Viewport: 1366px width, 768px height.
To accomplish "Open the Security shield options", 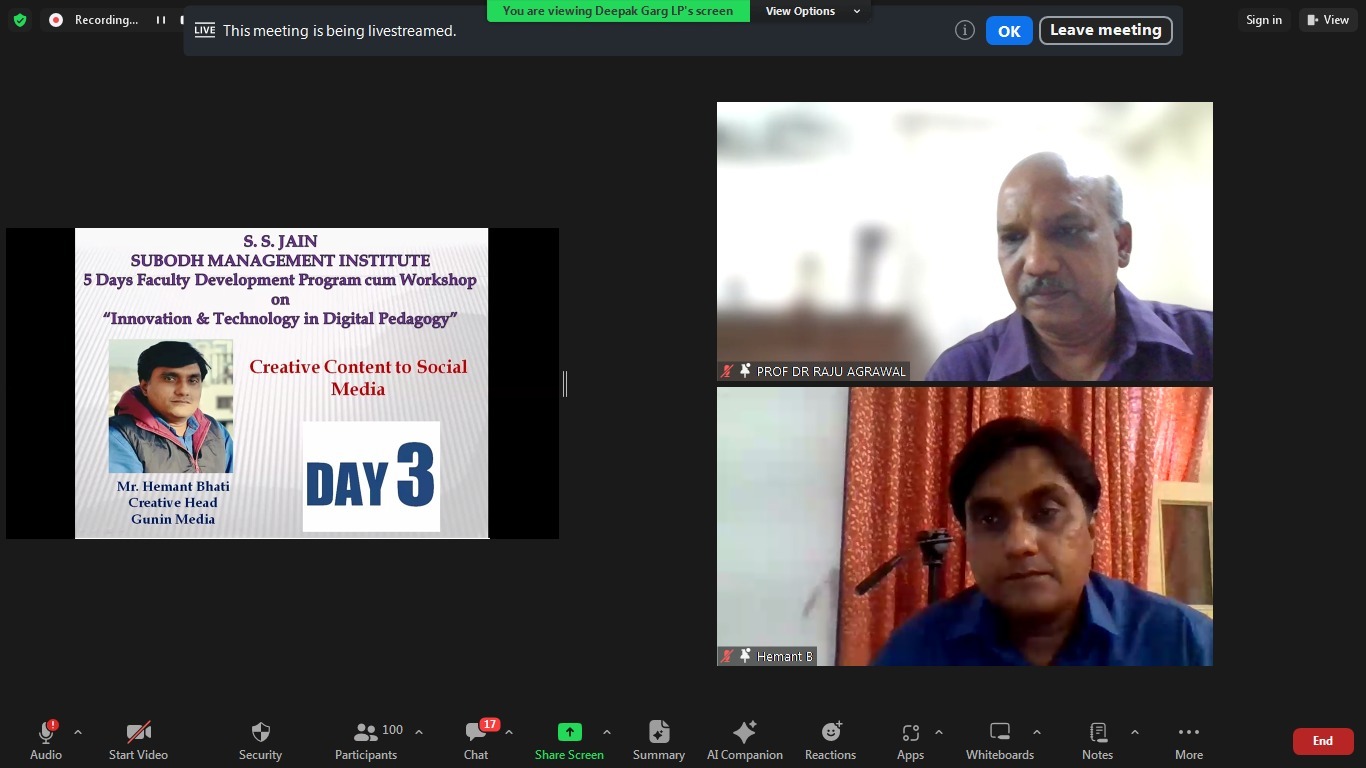I will pos(260,740).
